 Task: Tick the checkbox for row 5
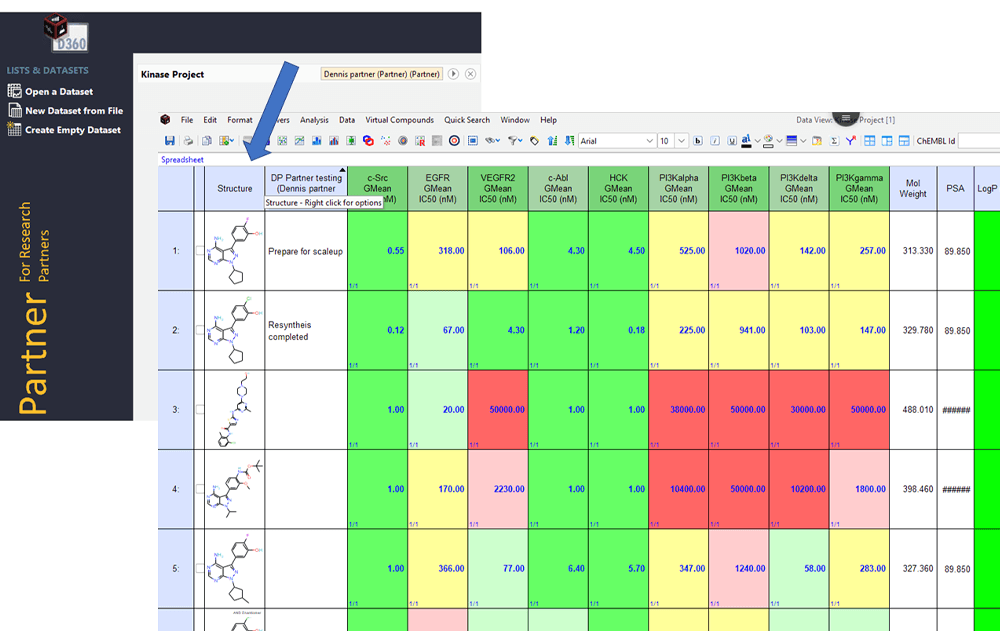pyautogui.click(x=200, y=568)
